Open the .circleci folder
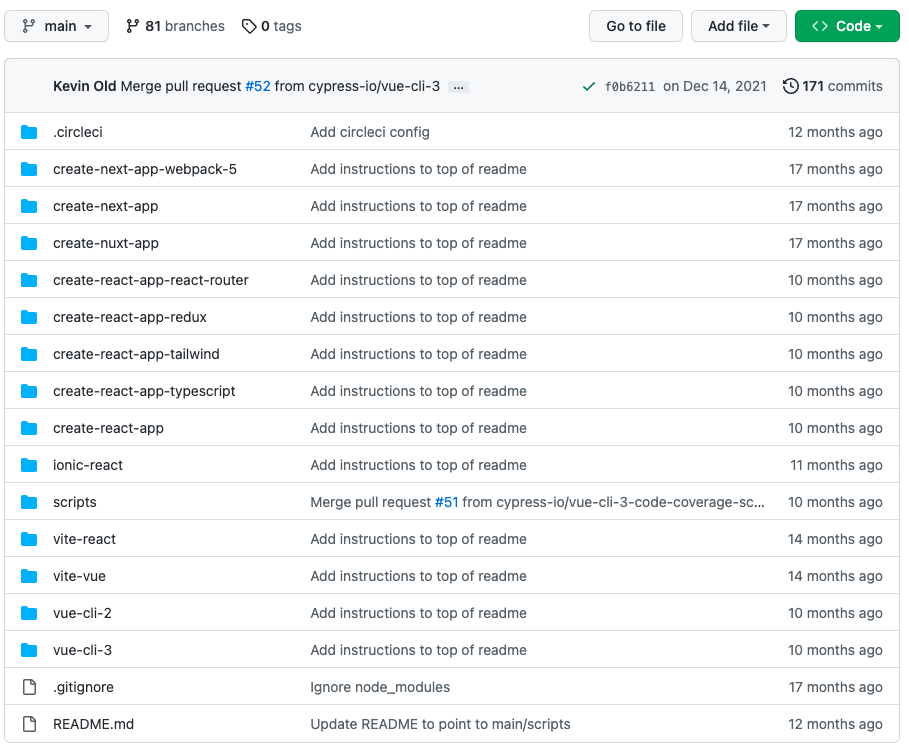This screenshot has height=753, width=909. (78, 132)
